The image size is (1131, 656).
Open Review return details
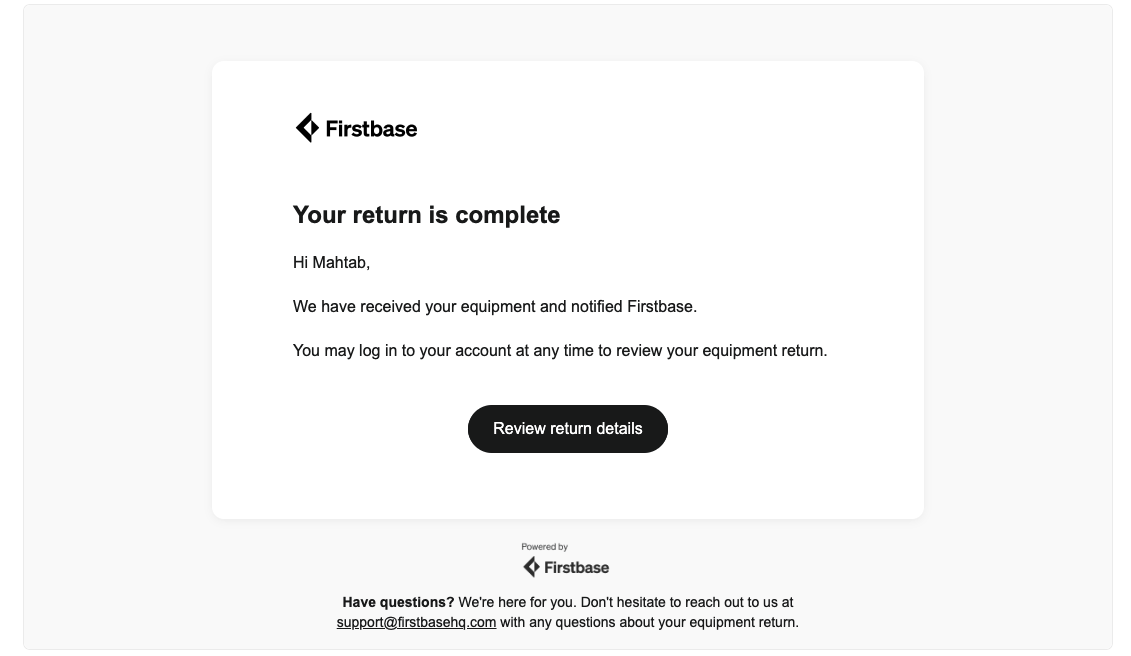pos(568,429)
